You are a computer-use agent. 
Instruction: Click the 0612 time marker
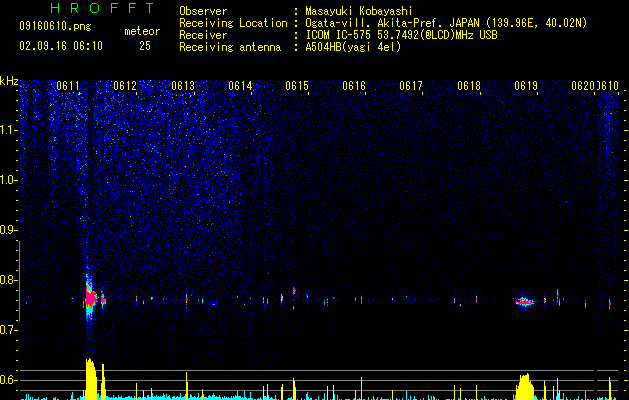point(125,86)
